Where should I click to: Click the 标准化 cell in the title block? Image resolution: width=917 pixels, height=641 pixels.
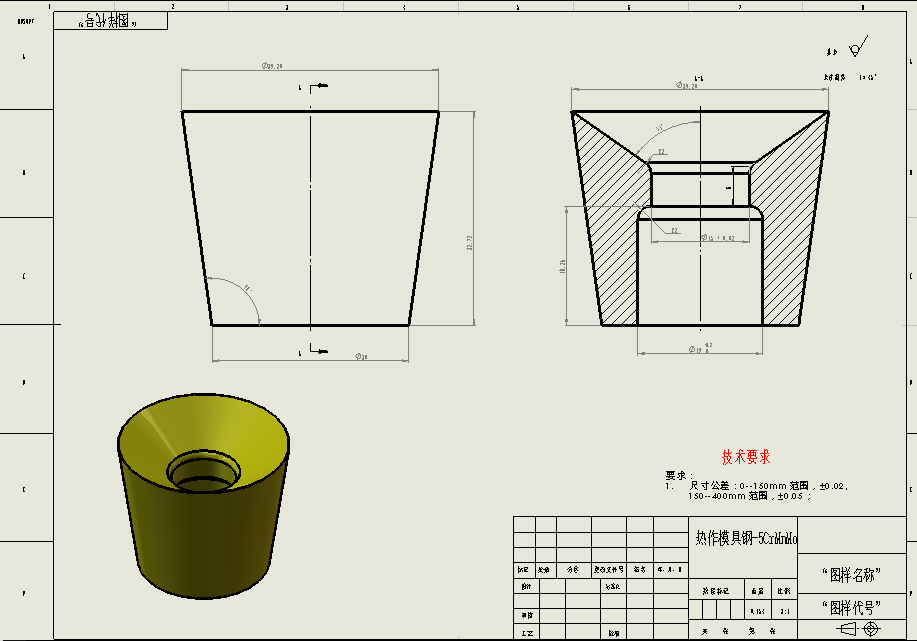point(612,586)
